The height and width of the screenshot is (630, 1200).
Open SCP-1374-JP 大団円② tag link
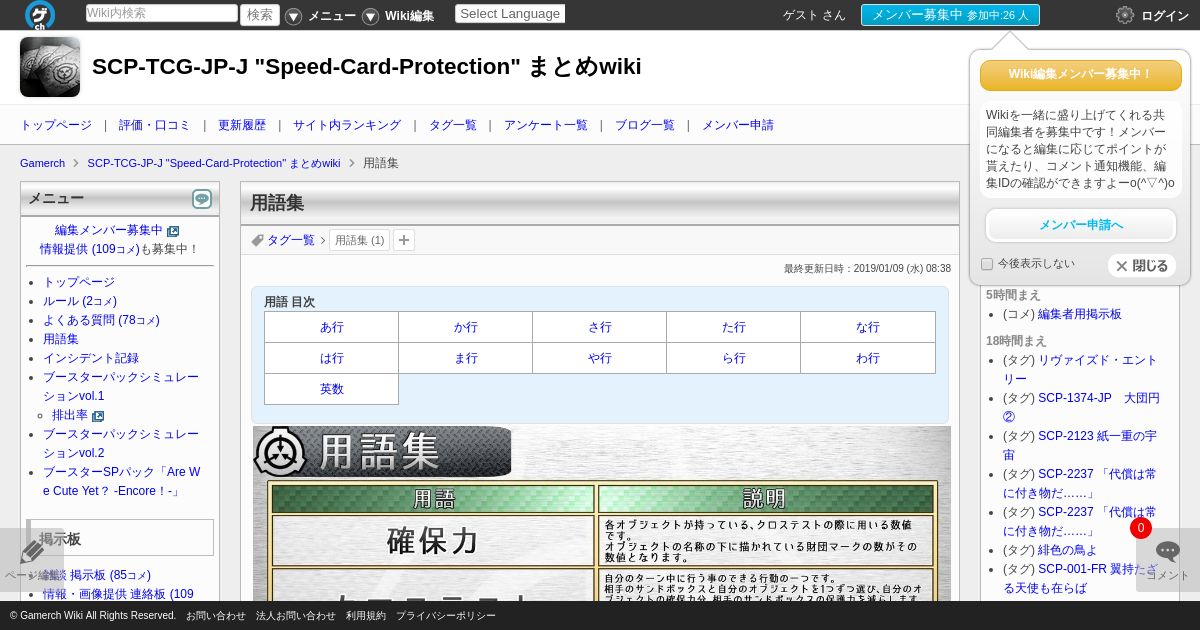point(1081,407)
